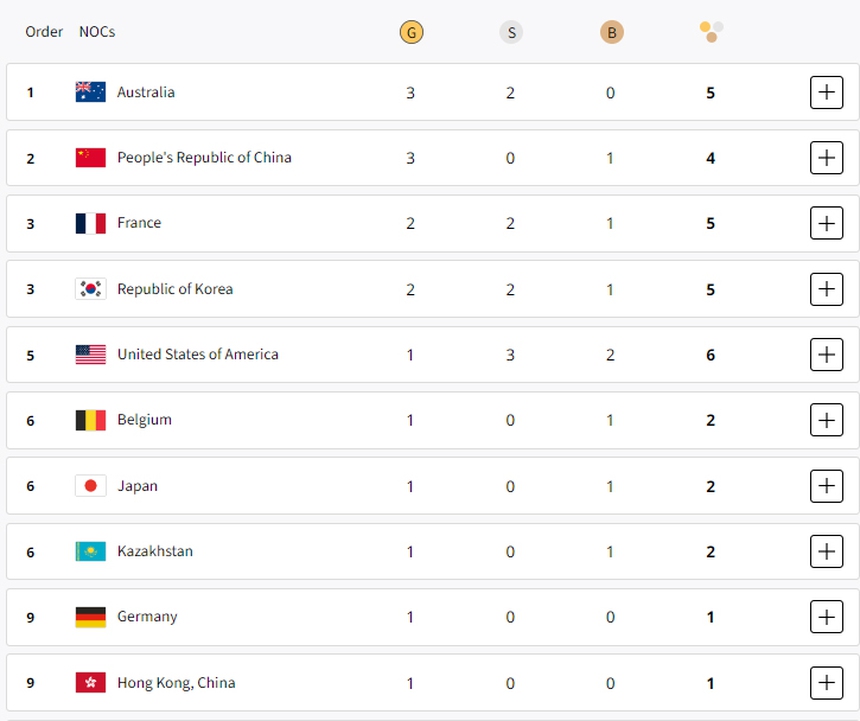The image size is (860, 721).
Task: Select the France flag icon
Action: tap(89, 223)
